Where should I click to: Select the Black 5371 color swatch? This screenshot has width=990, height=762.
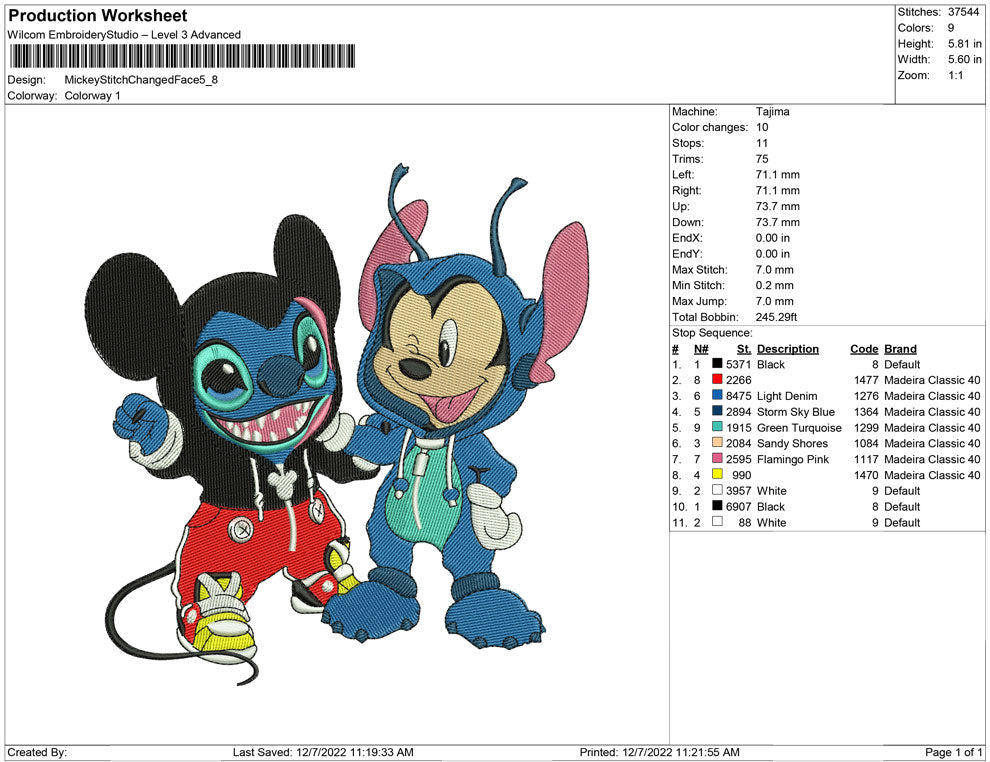click(x=718, y=364)
